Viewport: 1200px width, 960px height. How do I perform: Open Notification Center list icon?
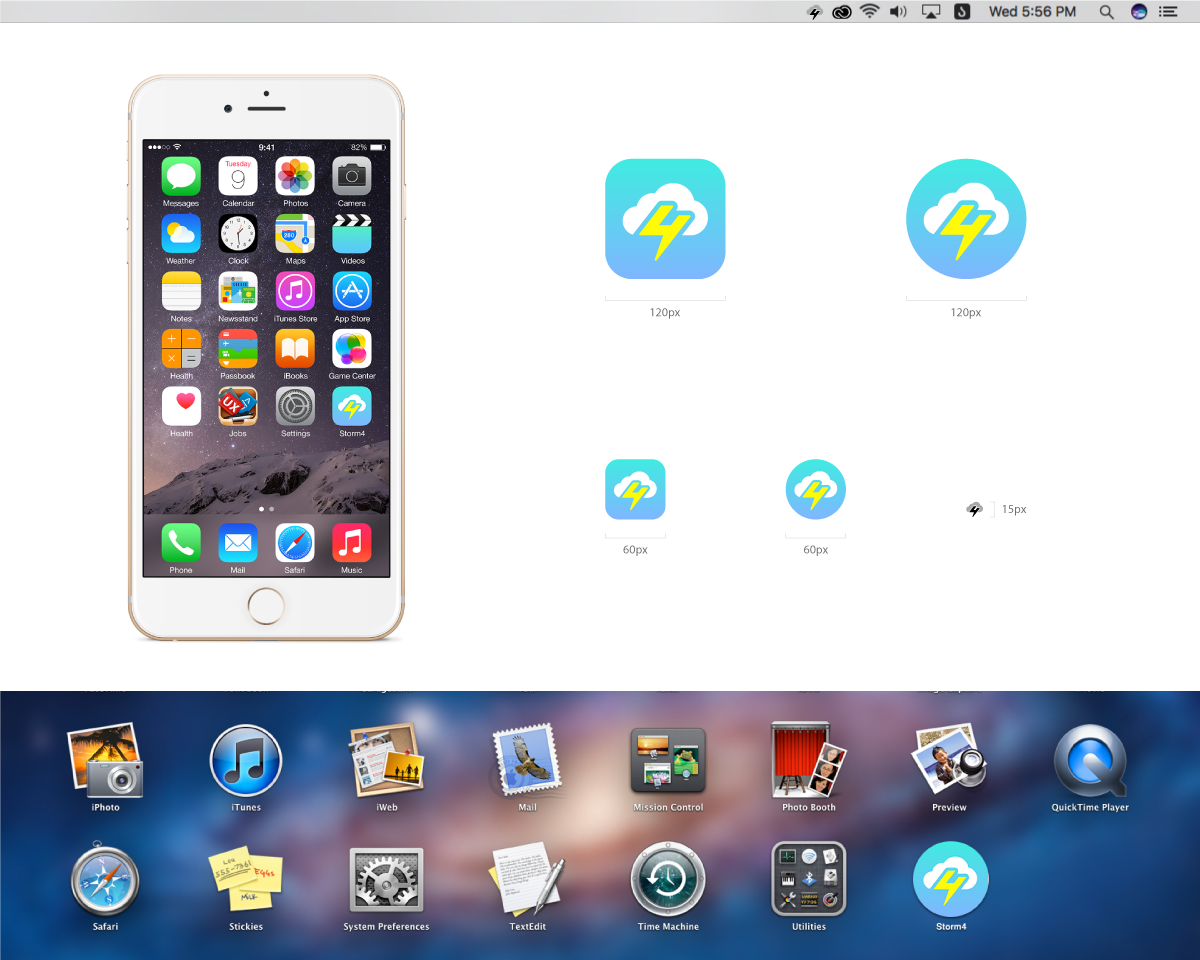click(1167, 12)
